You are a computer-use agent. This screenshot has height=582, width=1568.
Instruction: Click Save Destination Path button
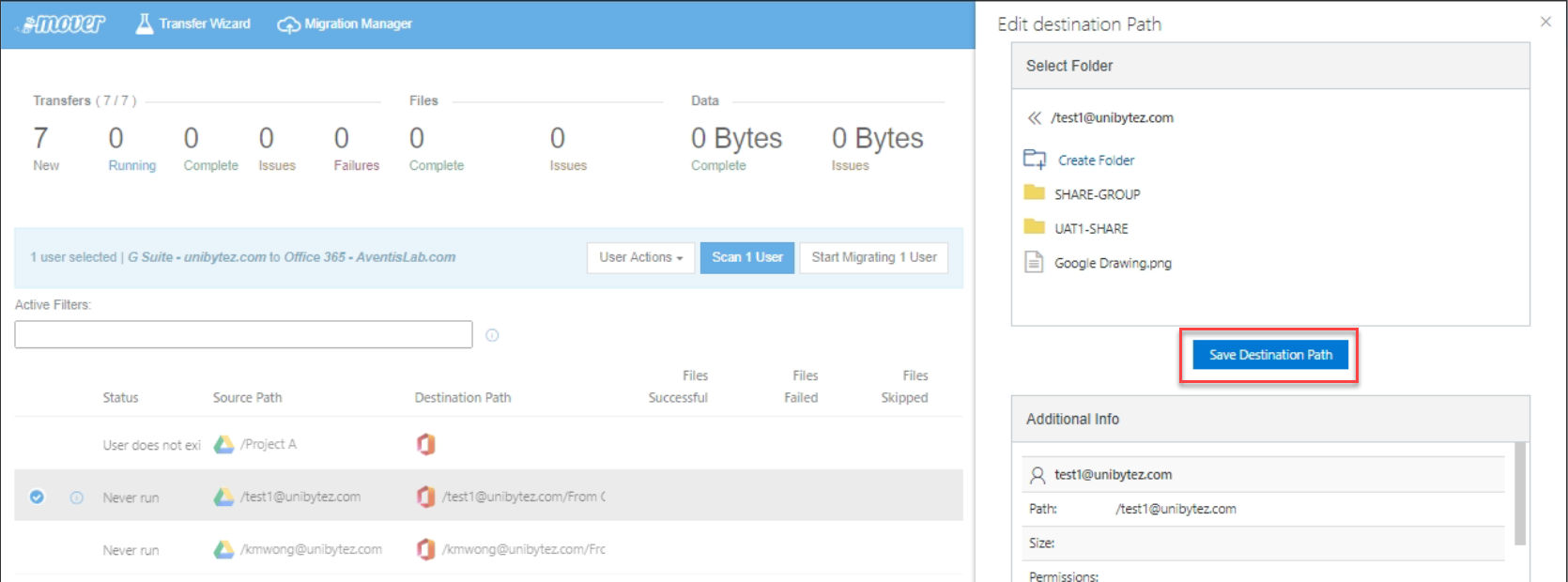[x=1269, y=355]
